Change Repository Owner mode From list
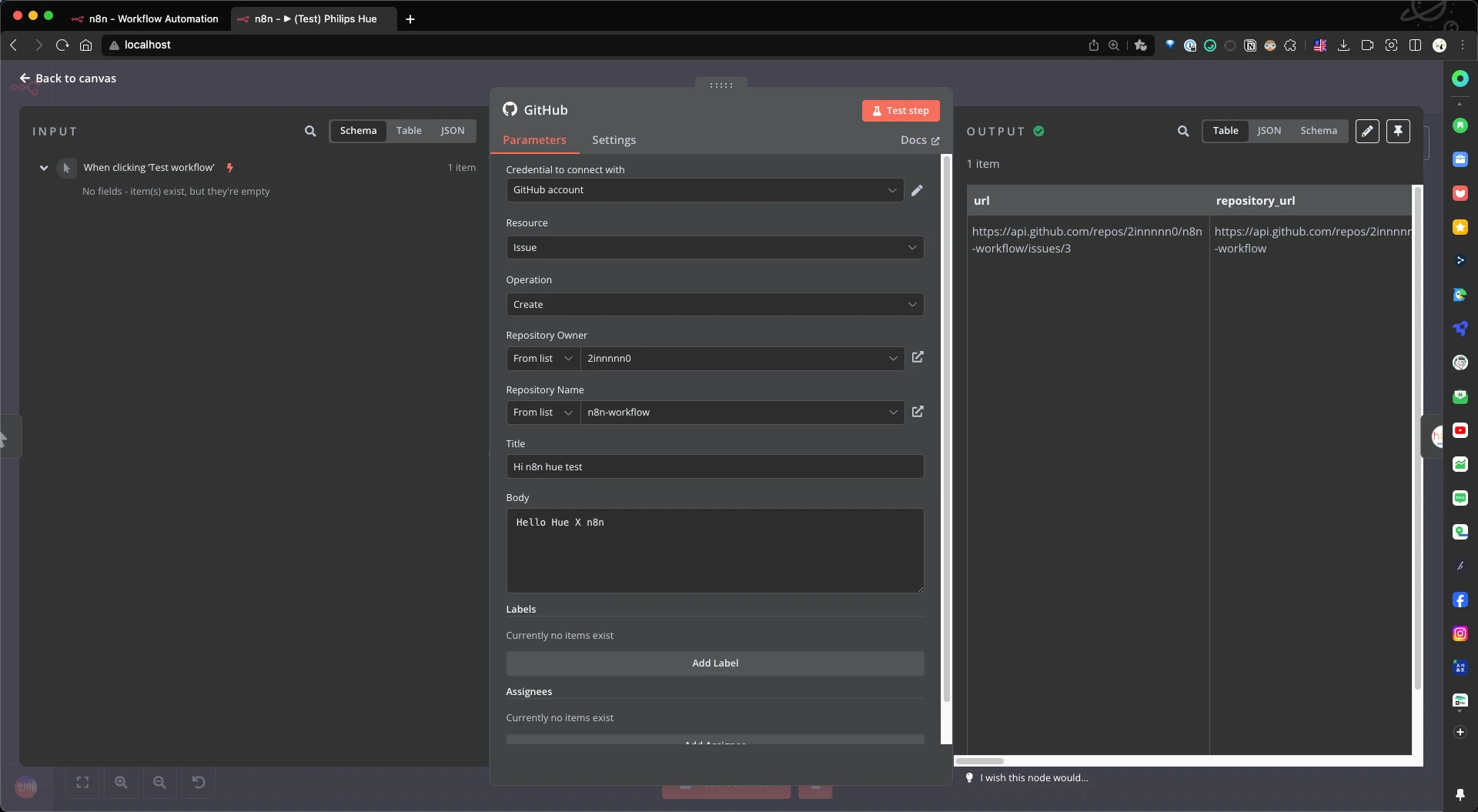Screen dimensions: 1478x812 click(543, 358)
